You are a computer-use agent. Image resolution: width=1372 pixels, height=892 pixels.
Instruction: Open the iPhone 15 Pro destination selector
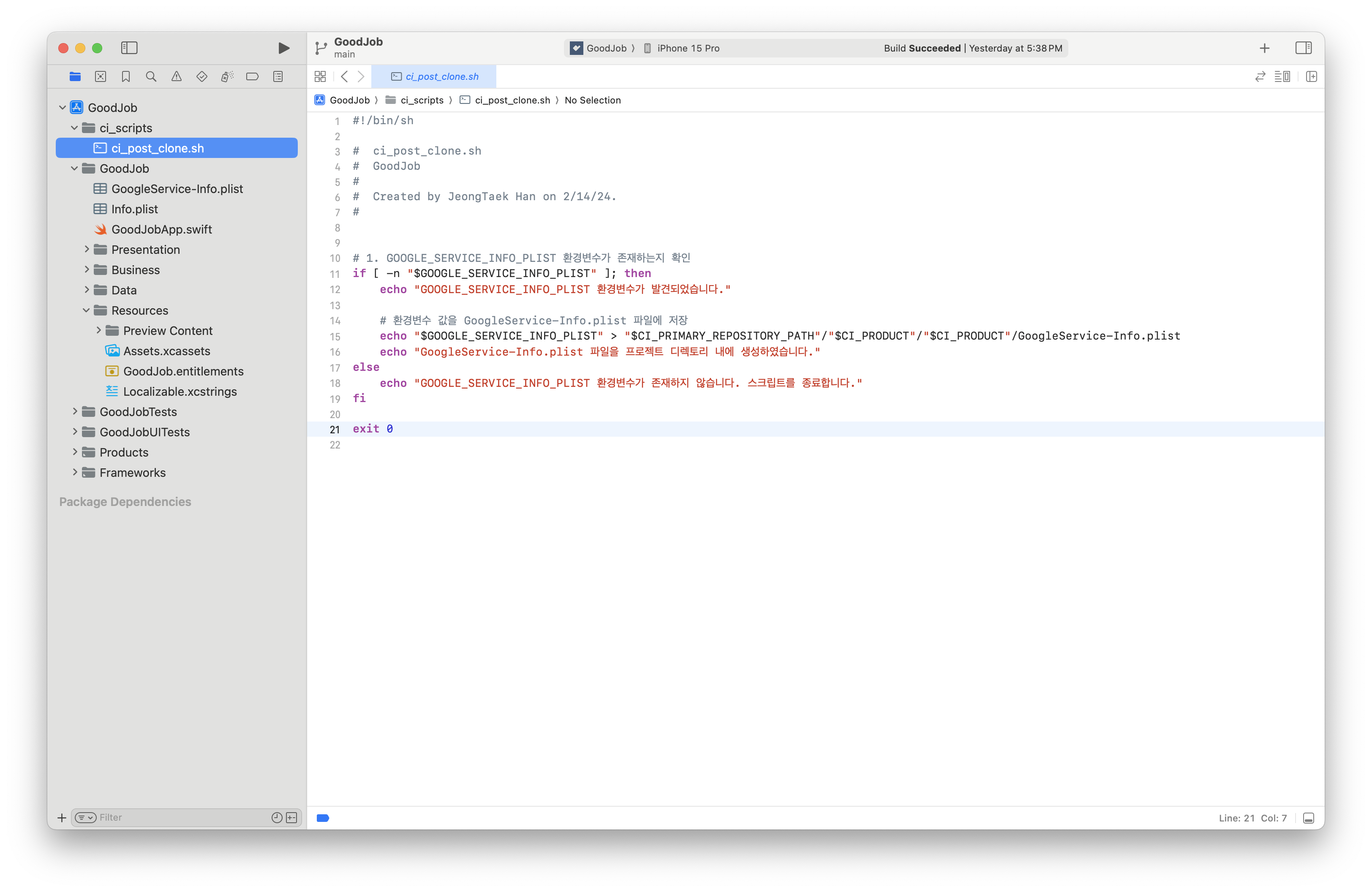click(687, 49)
